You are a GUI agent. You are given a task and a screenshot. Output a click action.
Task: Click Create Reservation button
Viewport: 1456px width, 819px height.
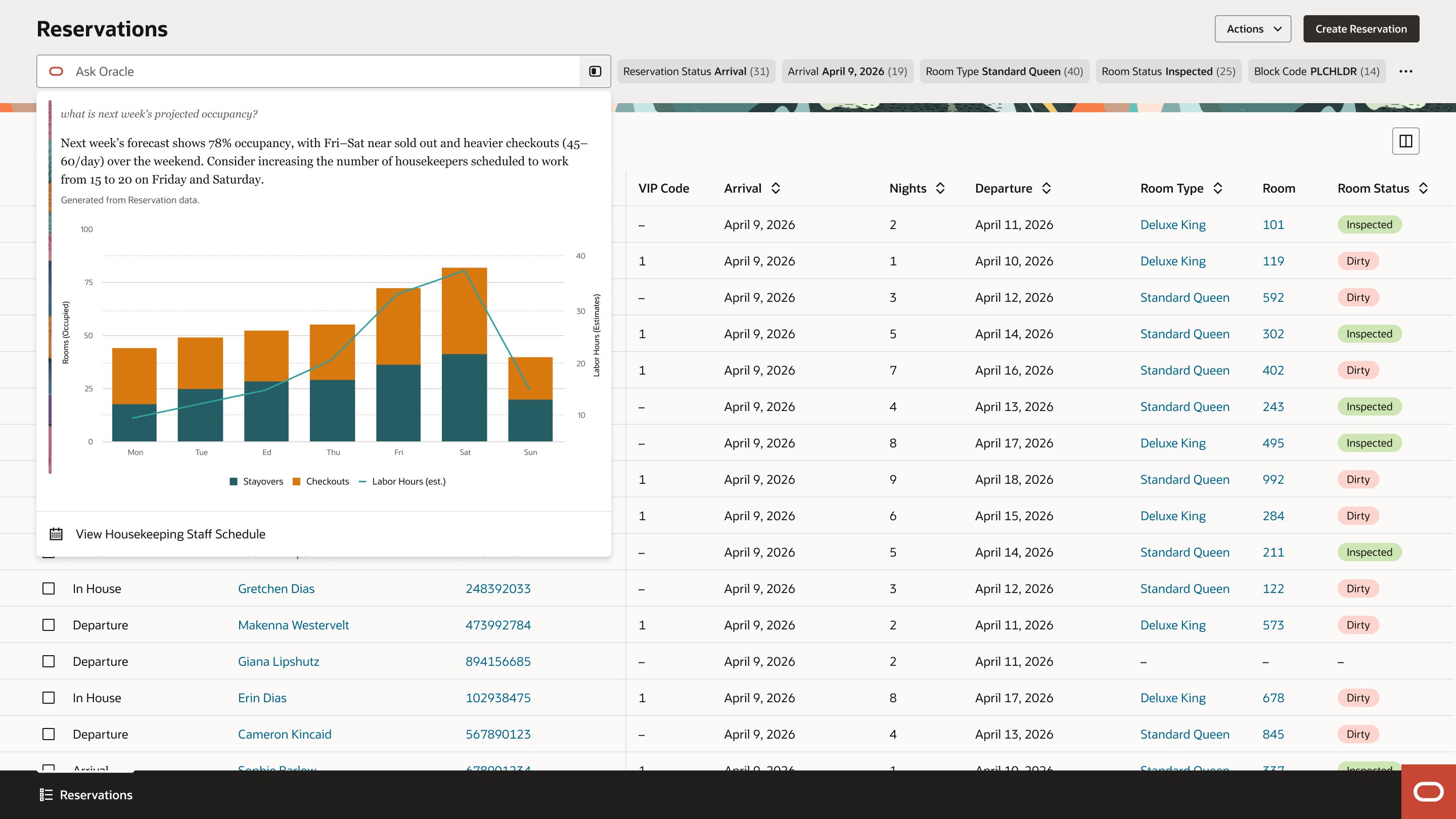tap(1360, 29)
